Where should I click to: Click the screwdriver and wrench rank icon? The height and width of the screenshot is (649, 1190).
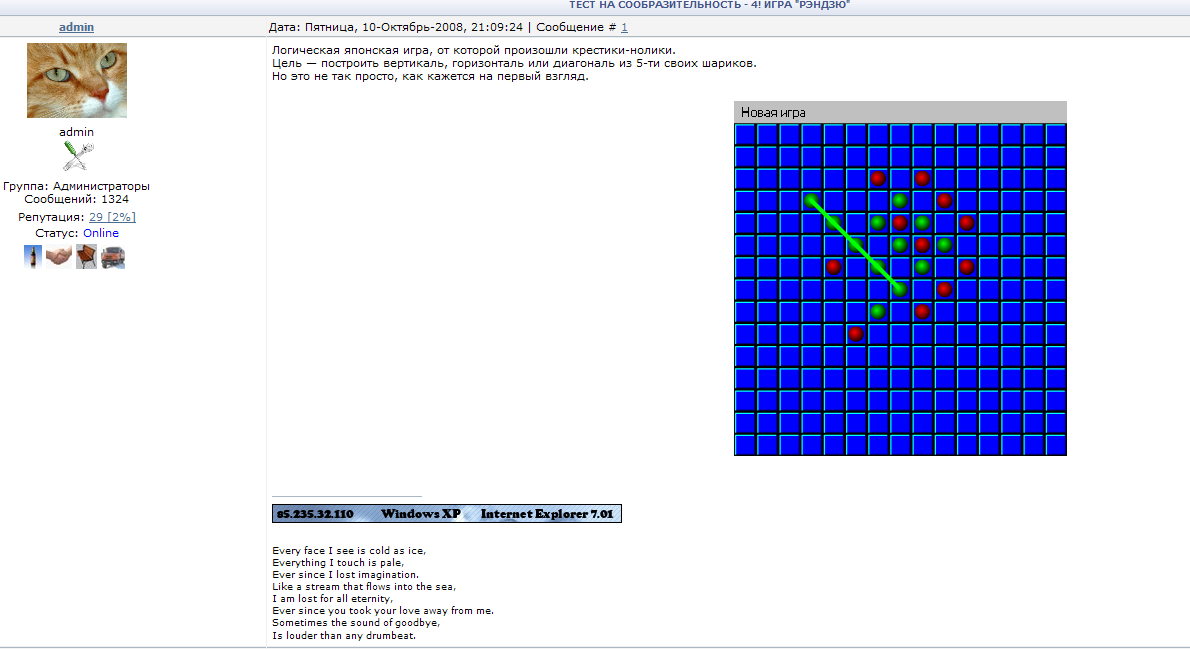(77, 156)
